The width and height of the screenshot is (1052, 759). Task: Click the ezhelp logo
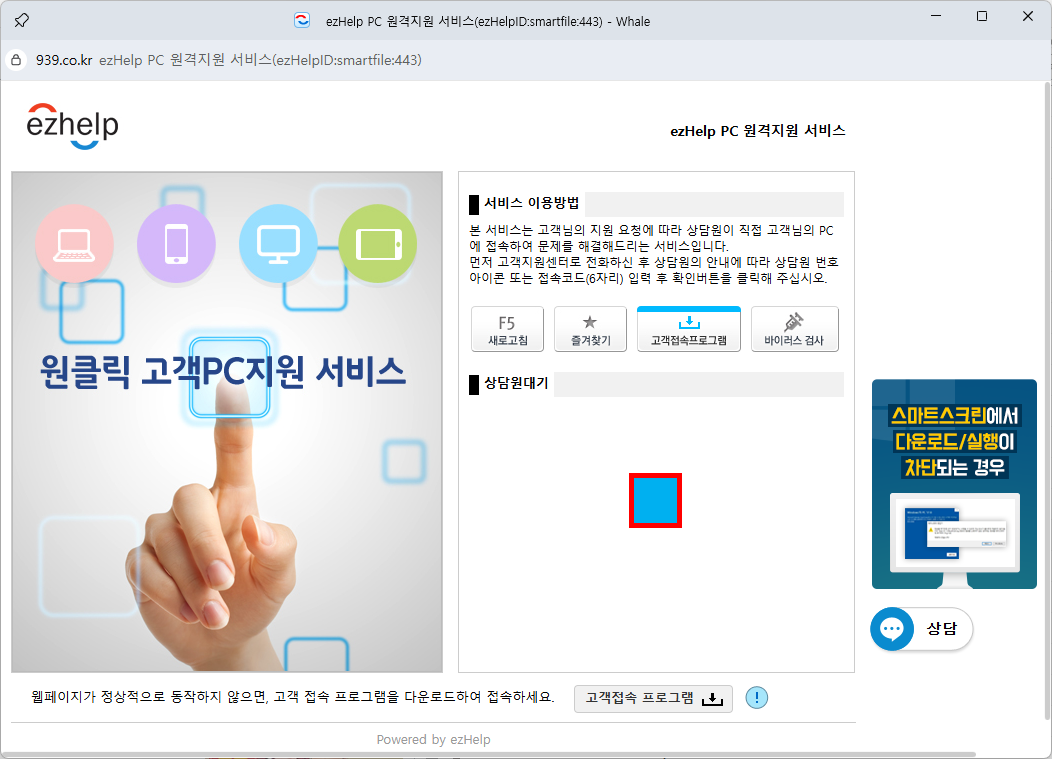(72, 125)
